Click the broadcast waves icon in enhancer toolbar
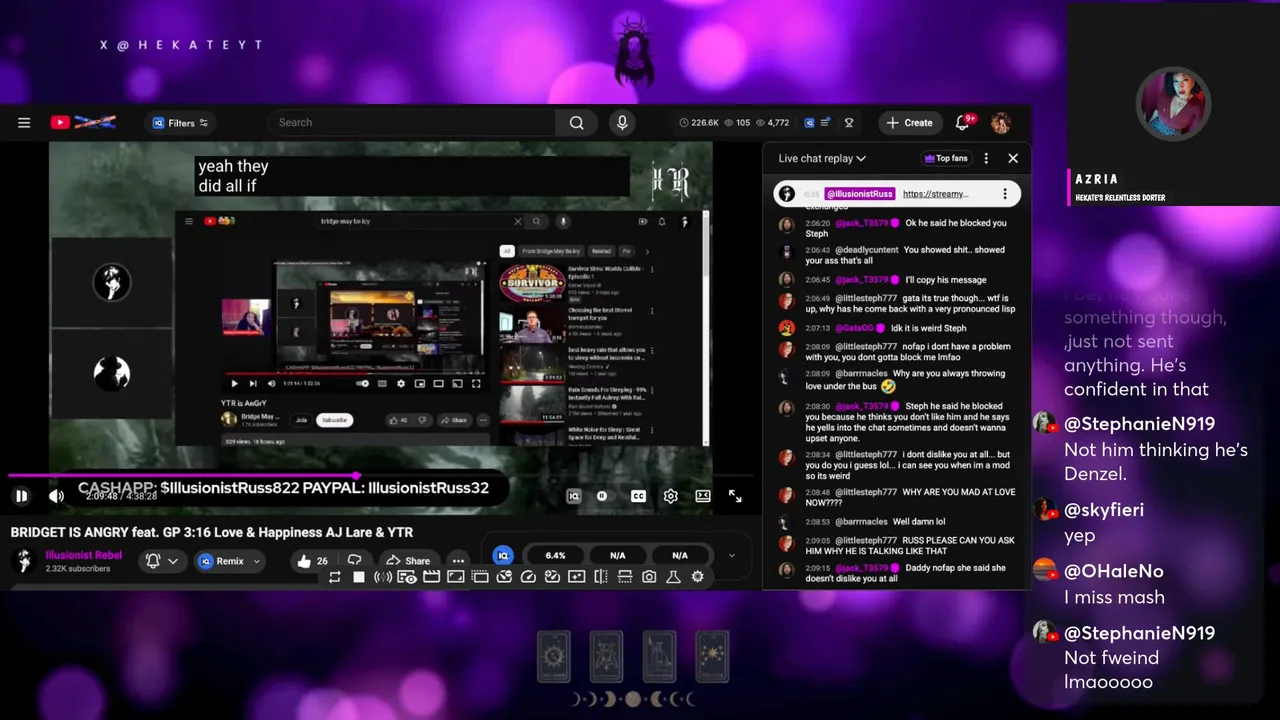Image resolution: width=1280 pixels, height=720 pixels. tap(383, 577)
